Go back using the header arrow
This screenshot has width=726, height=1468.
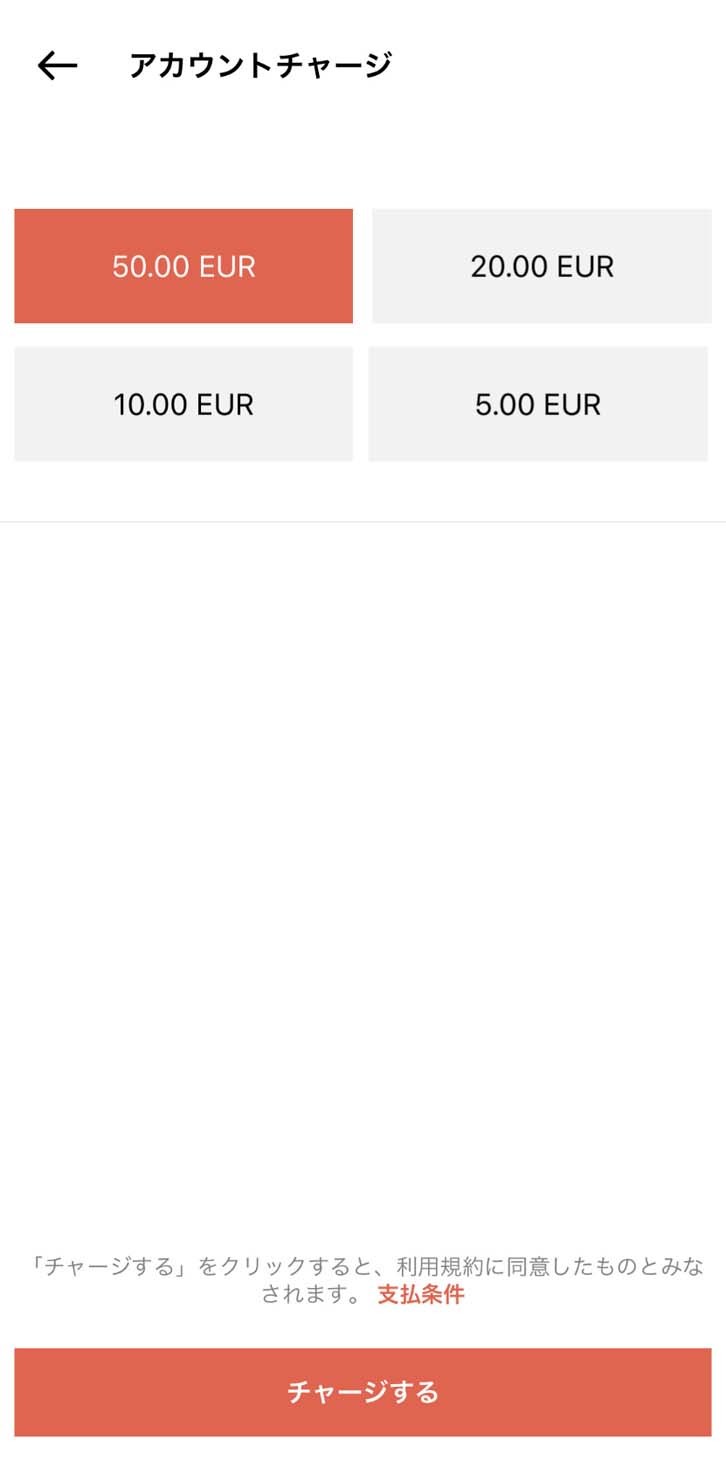coord(57,66)
